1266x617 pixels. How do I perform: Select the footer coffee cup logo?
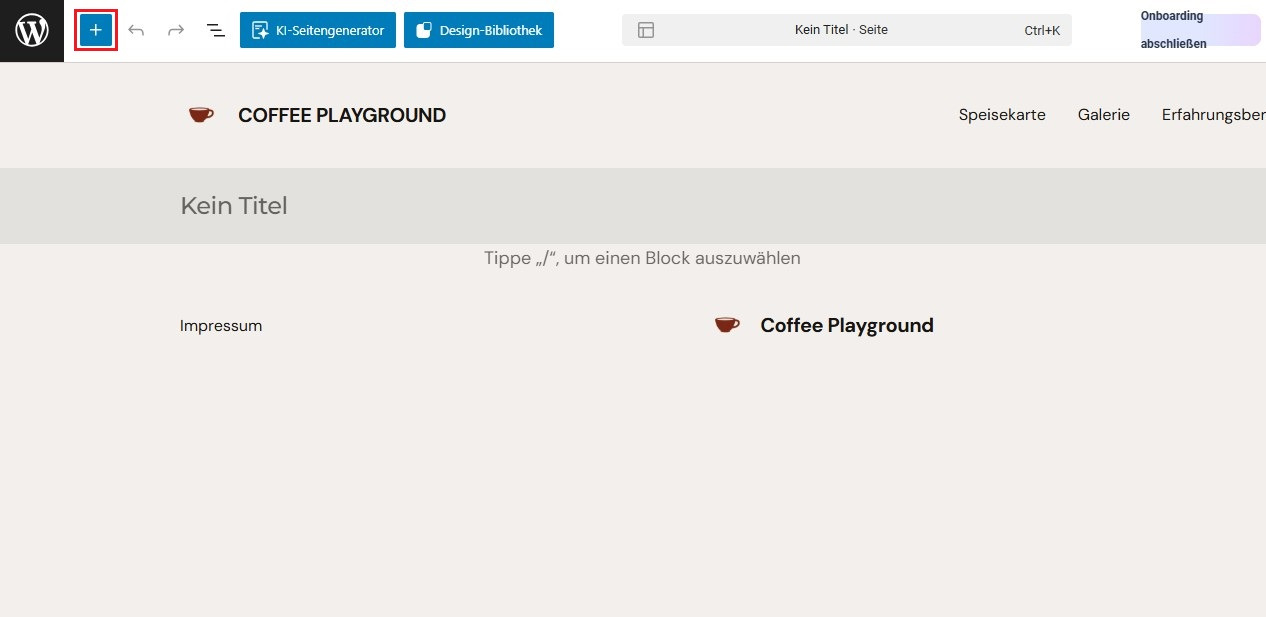point(727,325)
